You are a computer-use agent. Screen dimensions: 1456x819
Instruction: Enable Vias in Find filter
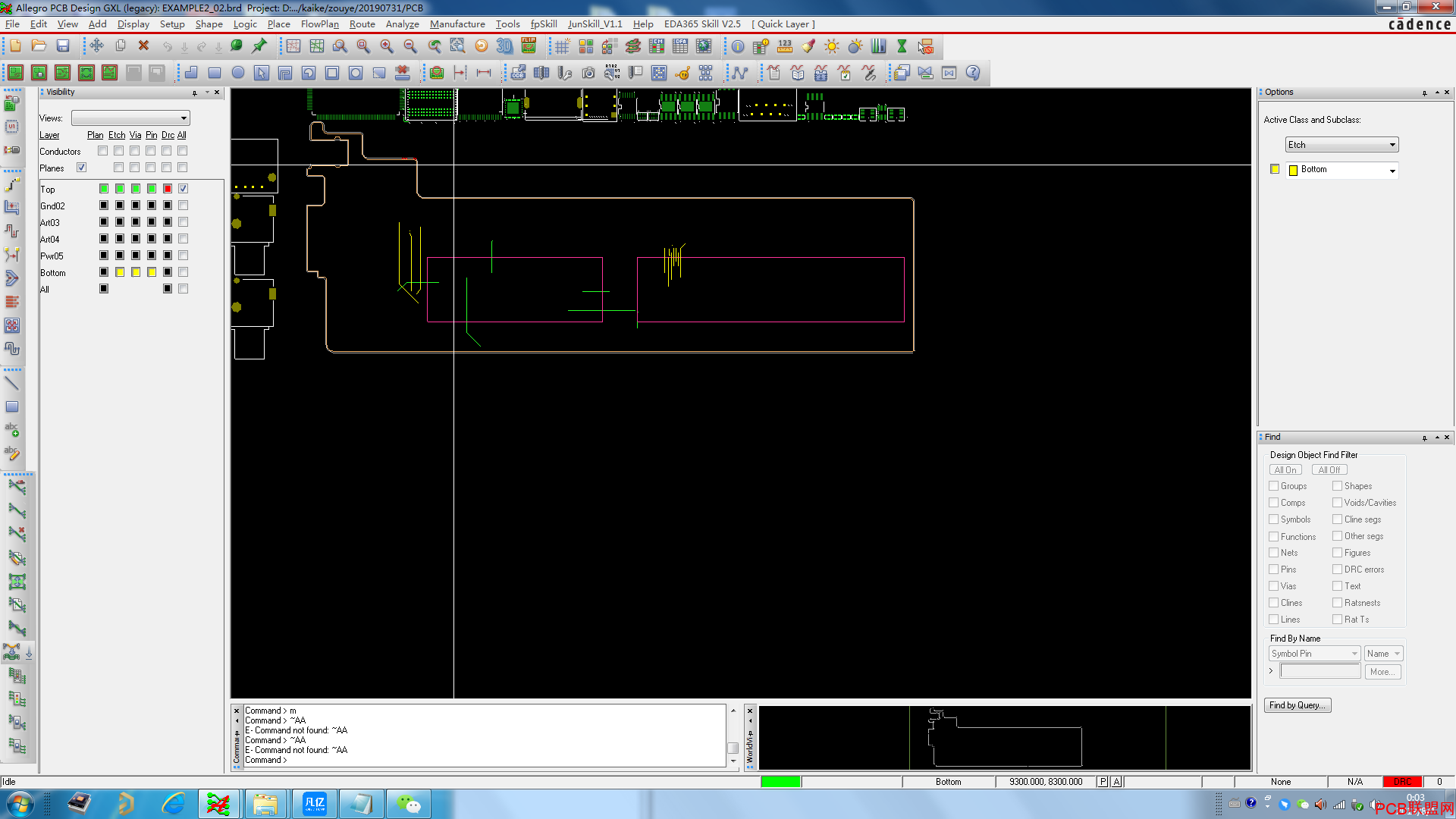click(x=1274, y=586)
